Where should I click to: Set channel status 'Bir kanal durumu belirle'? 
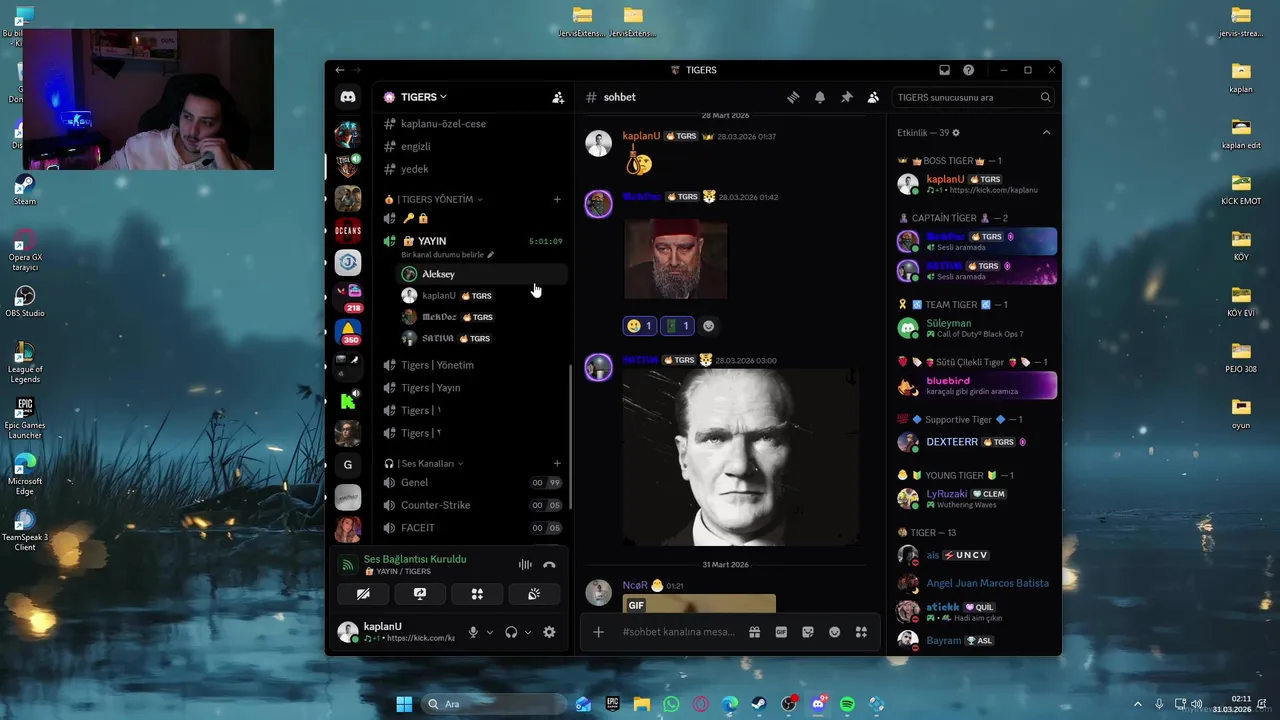[x=448, y=255]
